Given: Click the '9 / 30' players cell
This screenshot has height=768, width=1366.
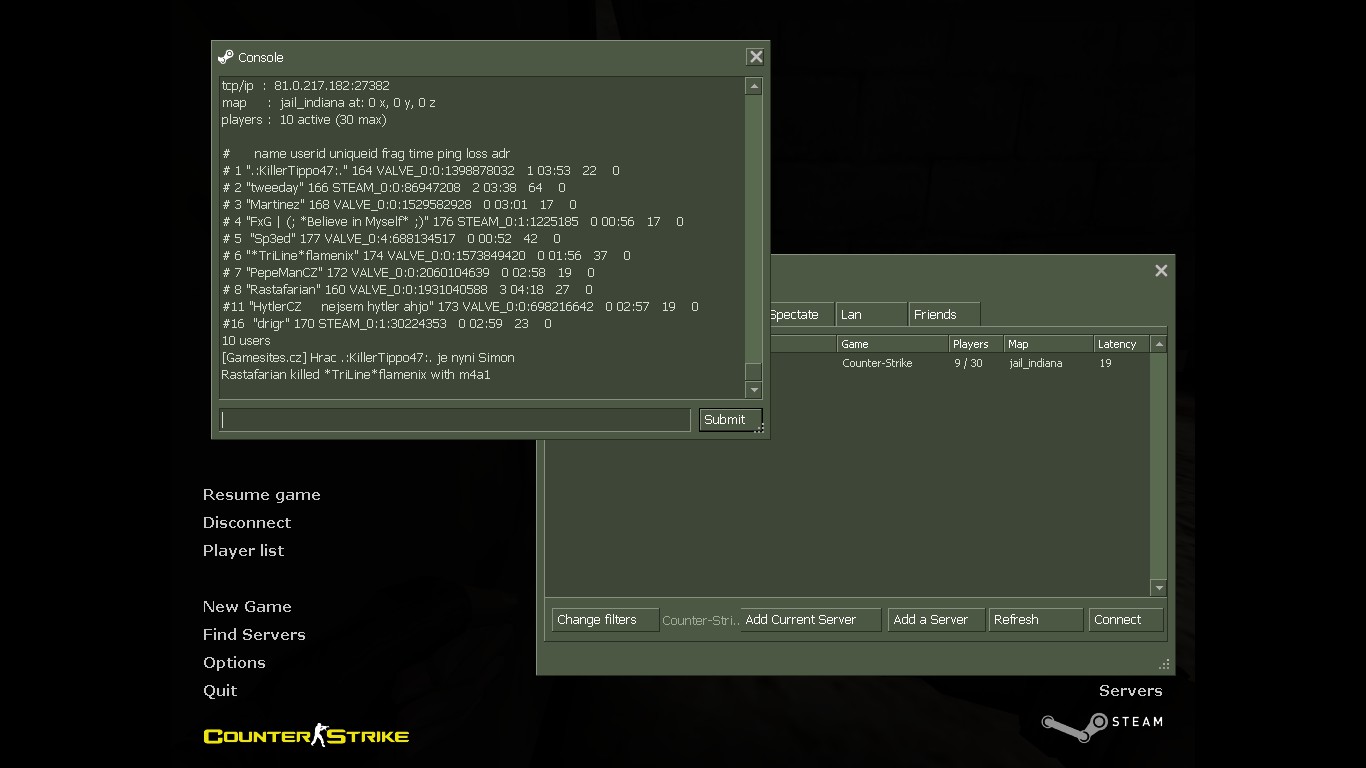Looking at the screenshot, I should click(968, 363).
